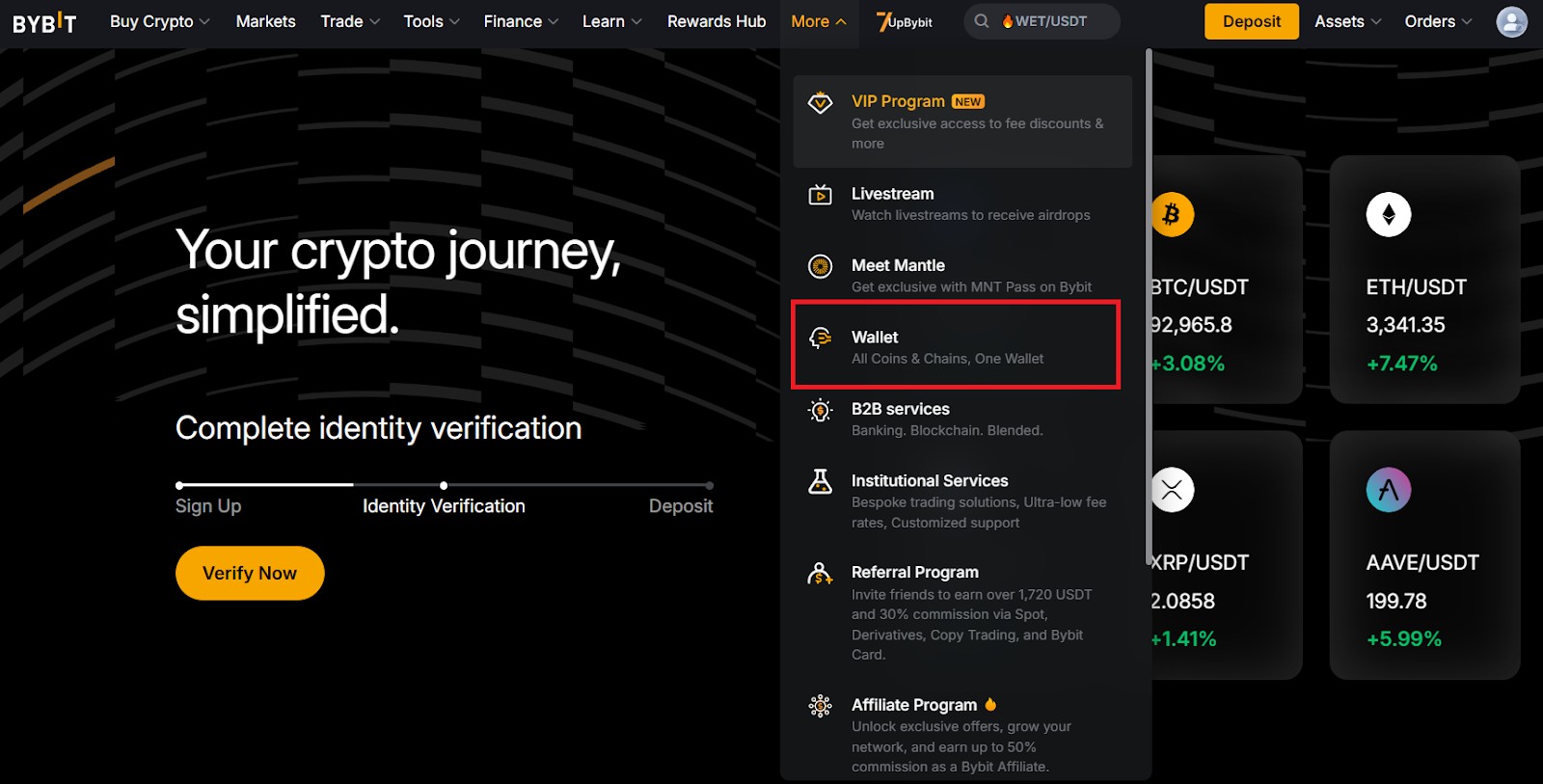Select Affiliate Program menu entry

[x=962, y=735]
